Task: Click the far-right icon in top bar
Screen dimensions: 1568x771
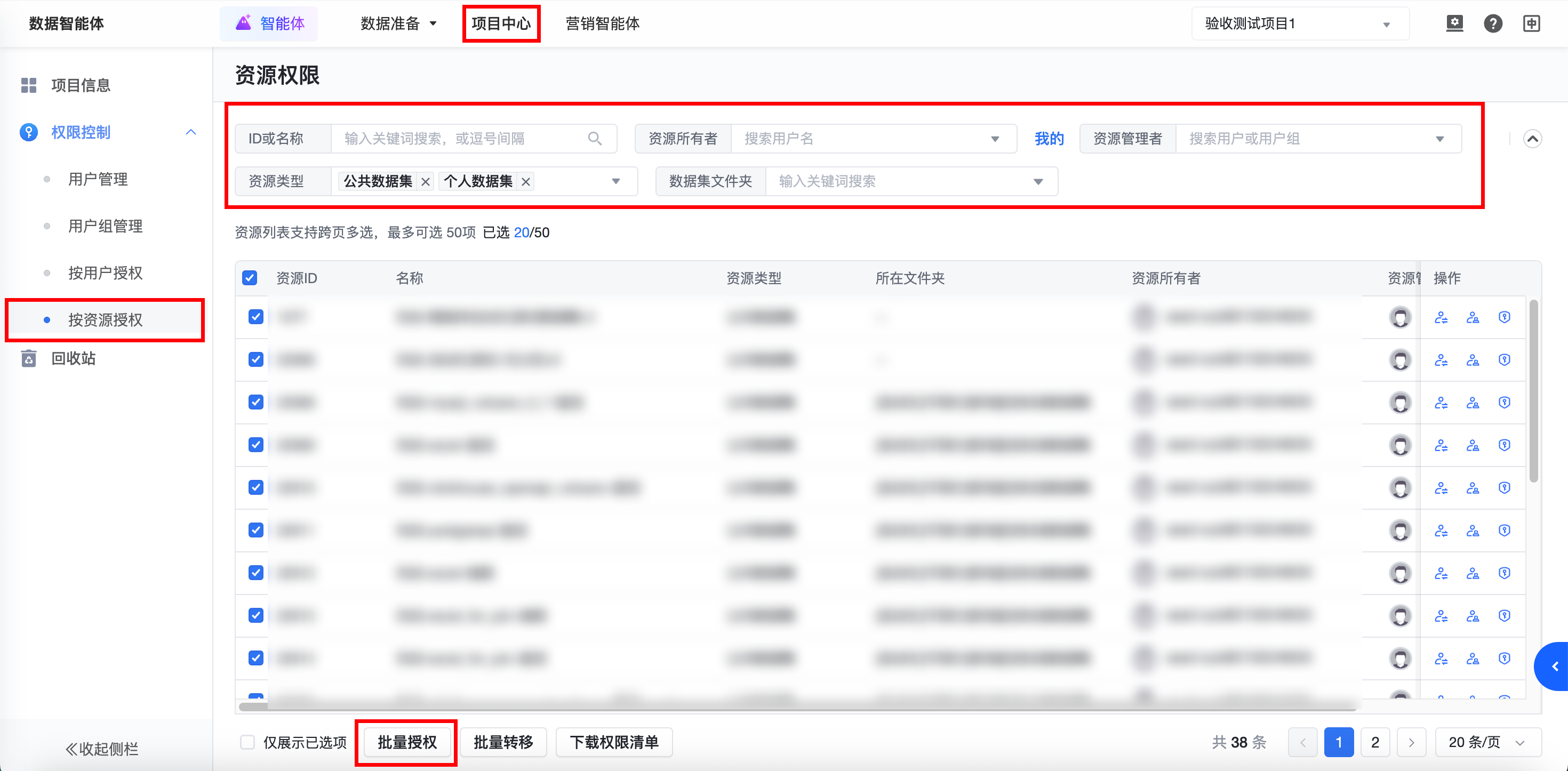Action: 1532,24
